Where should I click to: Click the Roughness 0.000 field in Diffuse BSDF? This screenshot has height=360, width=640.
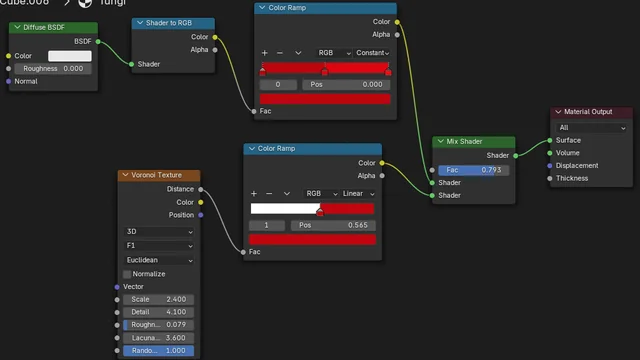coord(53,69)
